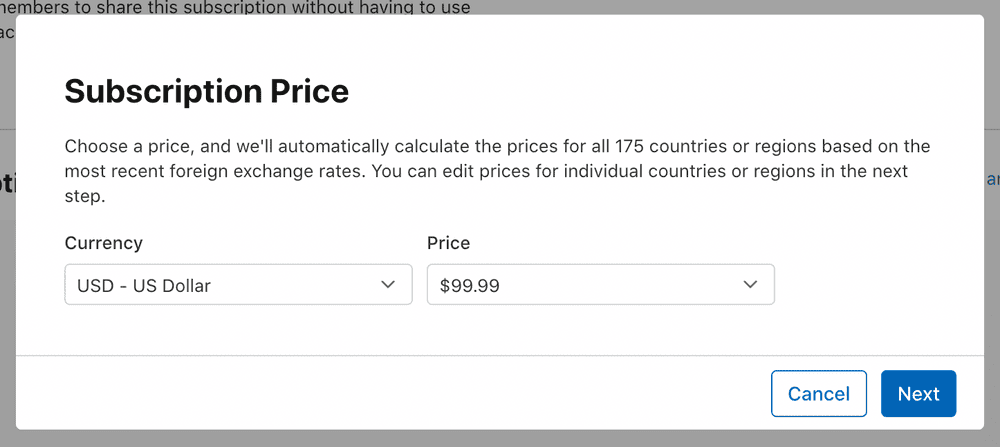Click the Currency field chevron arrow
1000x447 pixels.
tap(389, 285)
